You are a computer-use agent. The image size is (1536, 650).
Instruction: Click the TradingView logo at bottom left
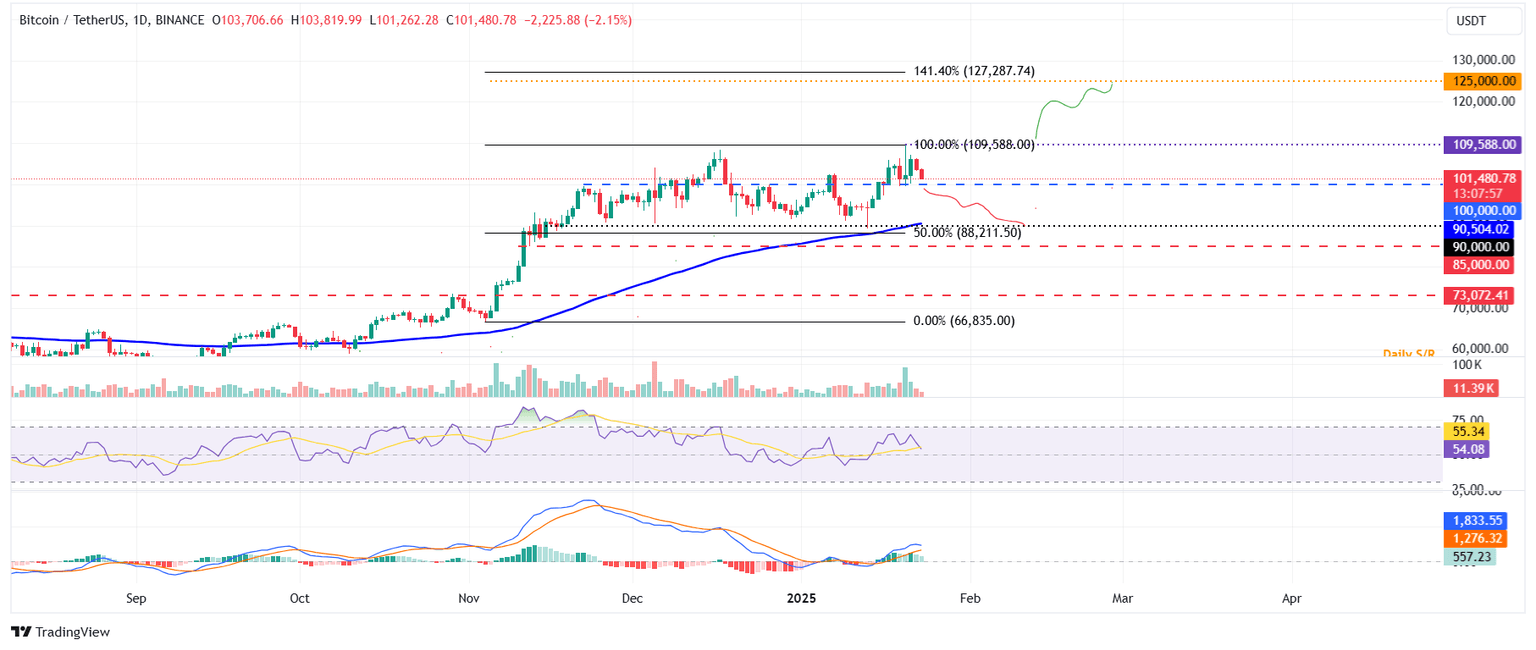(60, 632)
